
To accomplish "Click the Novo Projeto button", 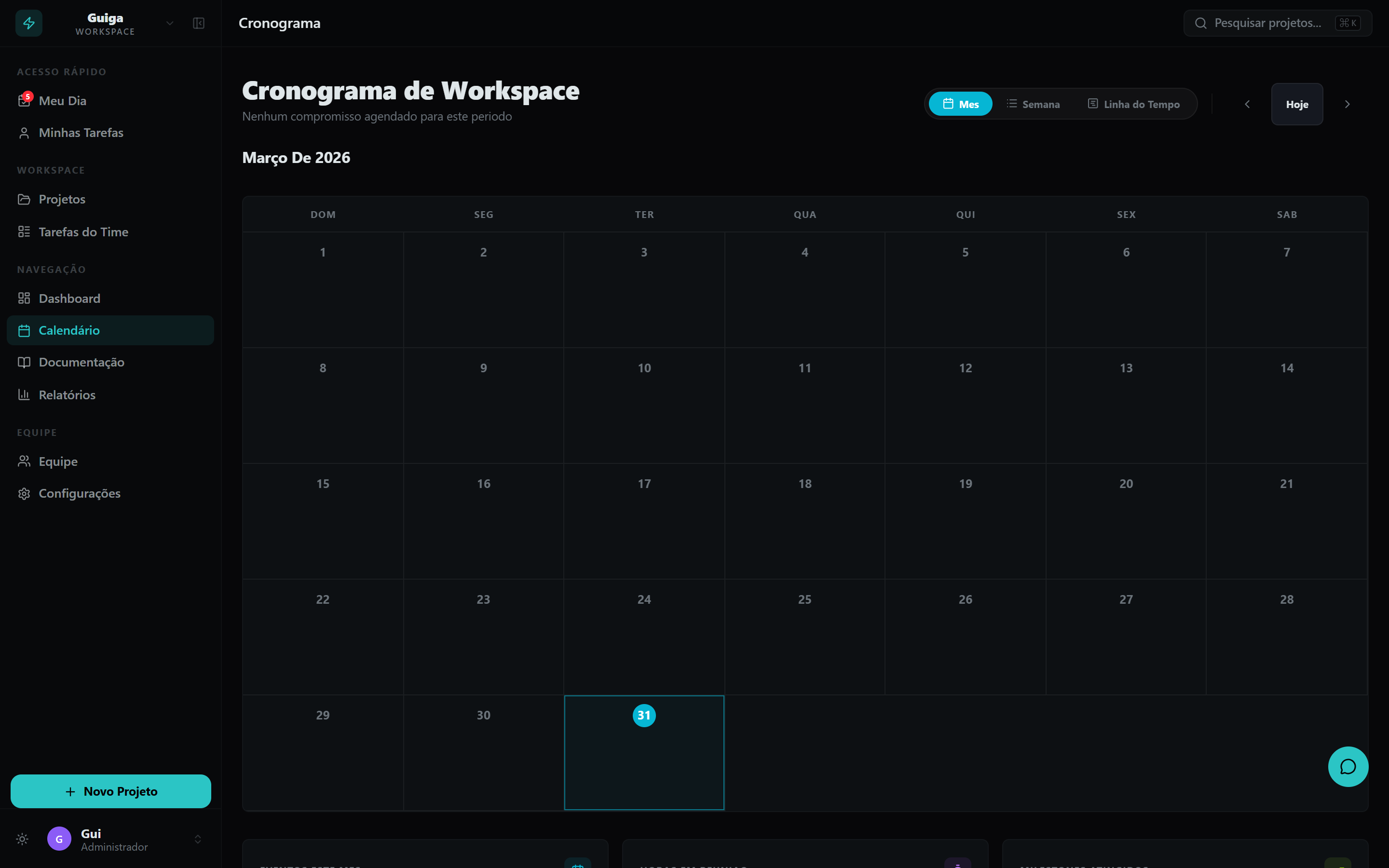I will pyautogui.click(x=110, y=791).
